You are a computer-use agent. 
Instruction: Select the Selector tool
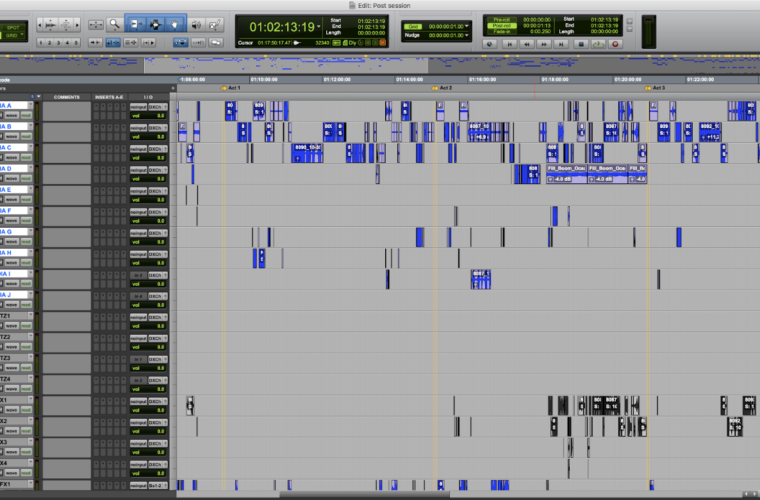[x=155, y=24]
